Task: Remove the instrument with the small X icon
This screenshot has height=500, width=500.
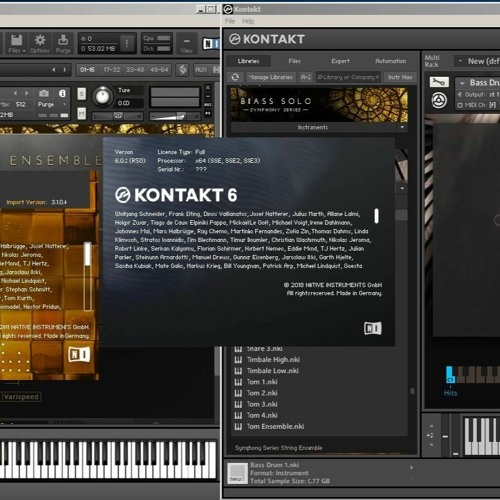Action: (x=208, y=88)
